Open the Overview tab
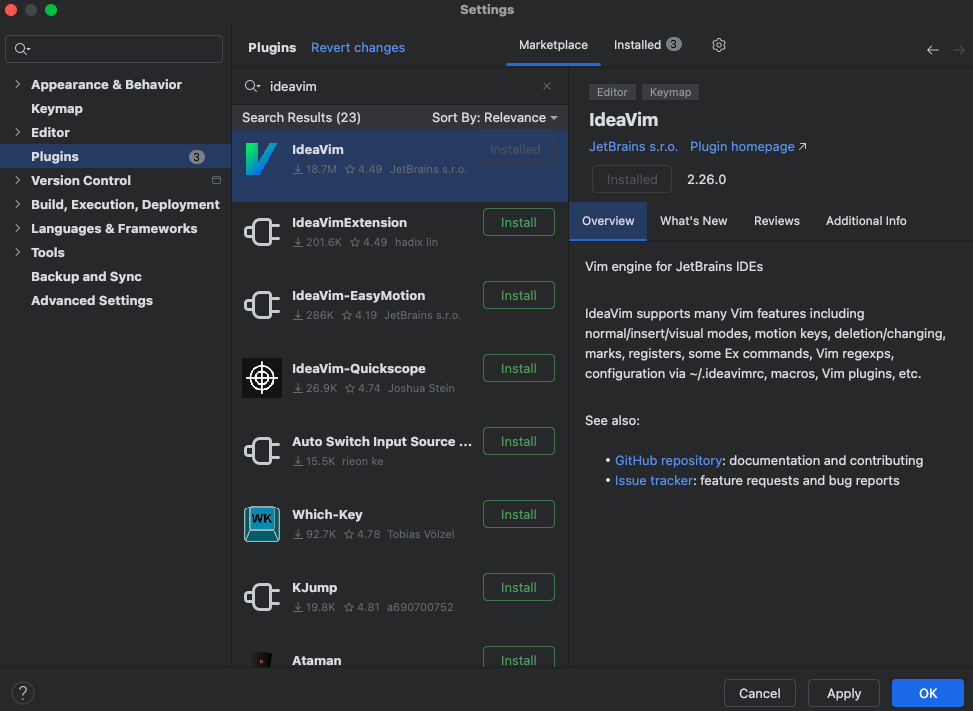 [x=608, y=221]
